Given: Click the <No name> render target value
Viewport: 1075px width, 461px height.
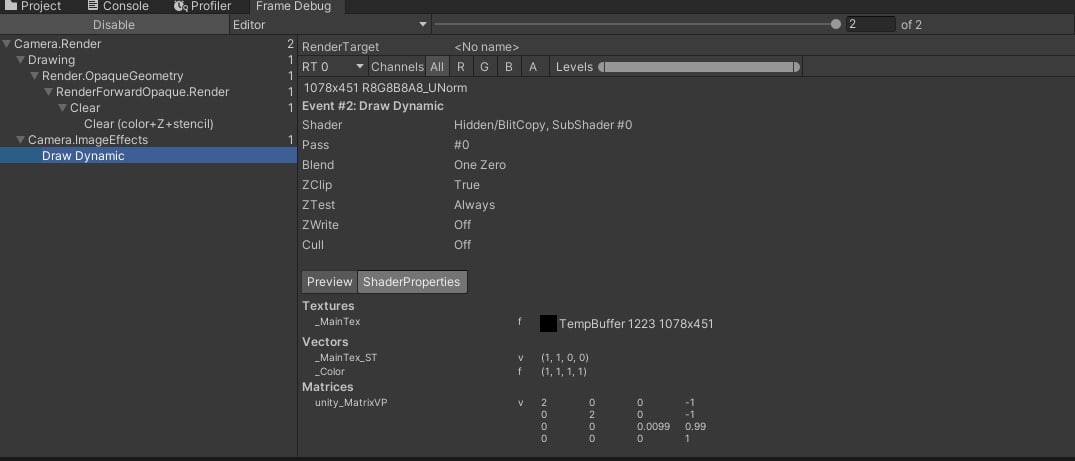Looking at the screenshot, I should (x=487, y=47).
